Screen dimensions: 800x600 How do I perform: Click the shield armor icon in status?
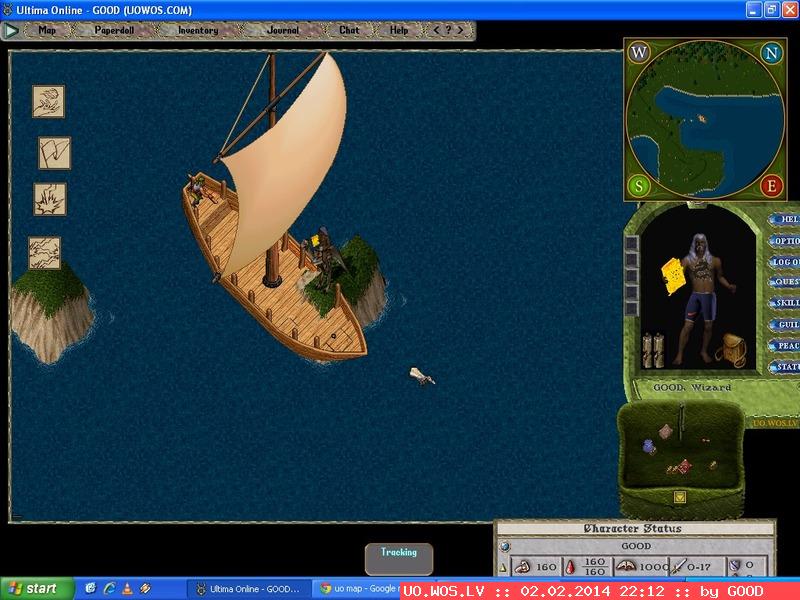[735, 566]
